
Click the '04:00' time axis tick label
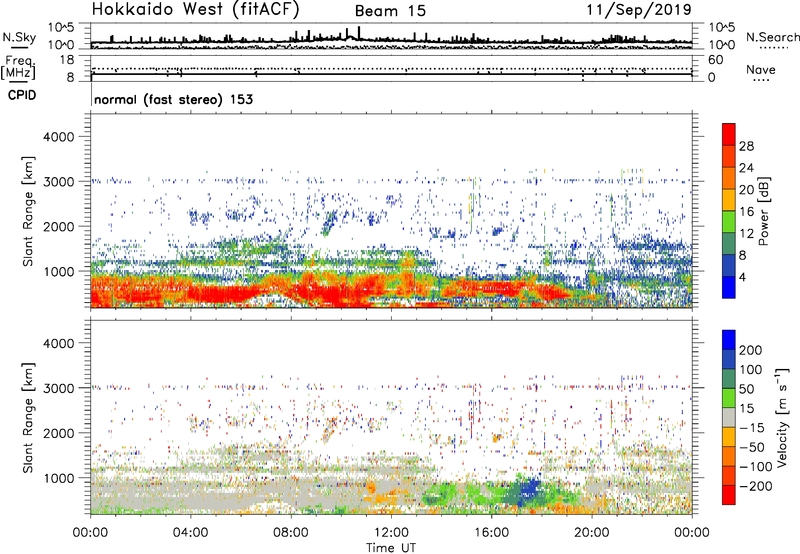[190, 533]
